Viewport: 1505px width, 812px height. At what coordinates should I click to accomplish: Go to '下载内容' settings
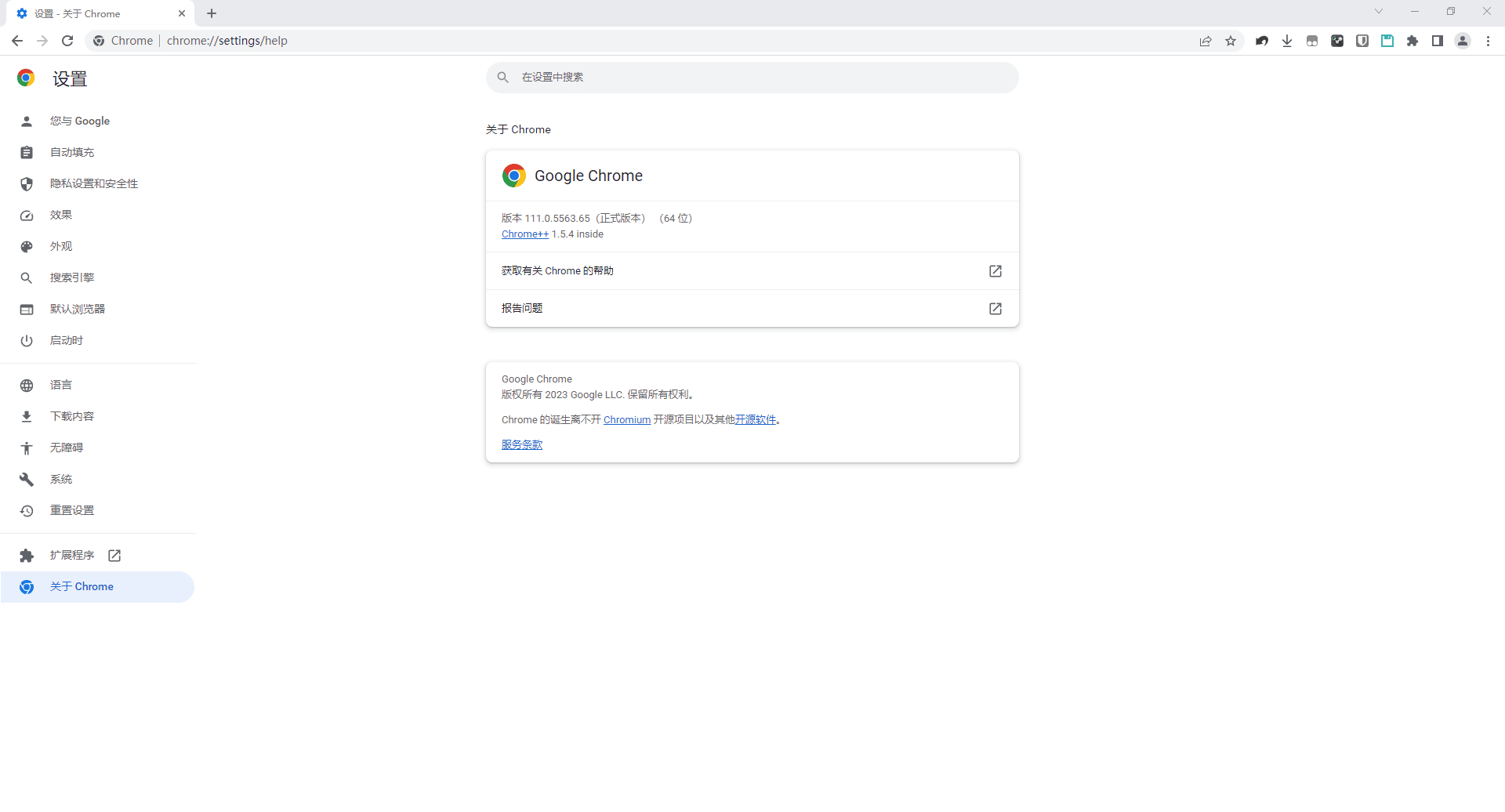[x=98, y=416]
